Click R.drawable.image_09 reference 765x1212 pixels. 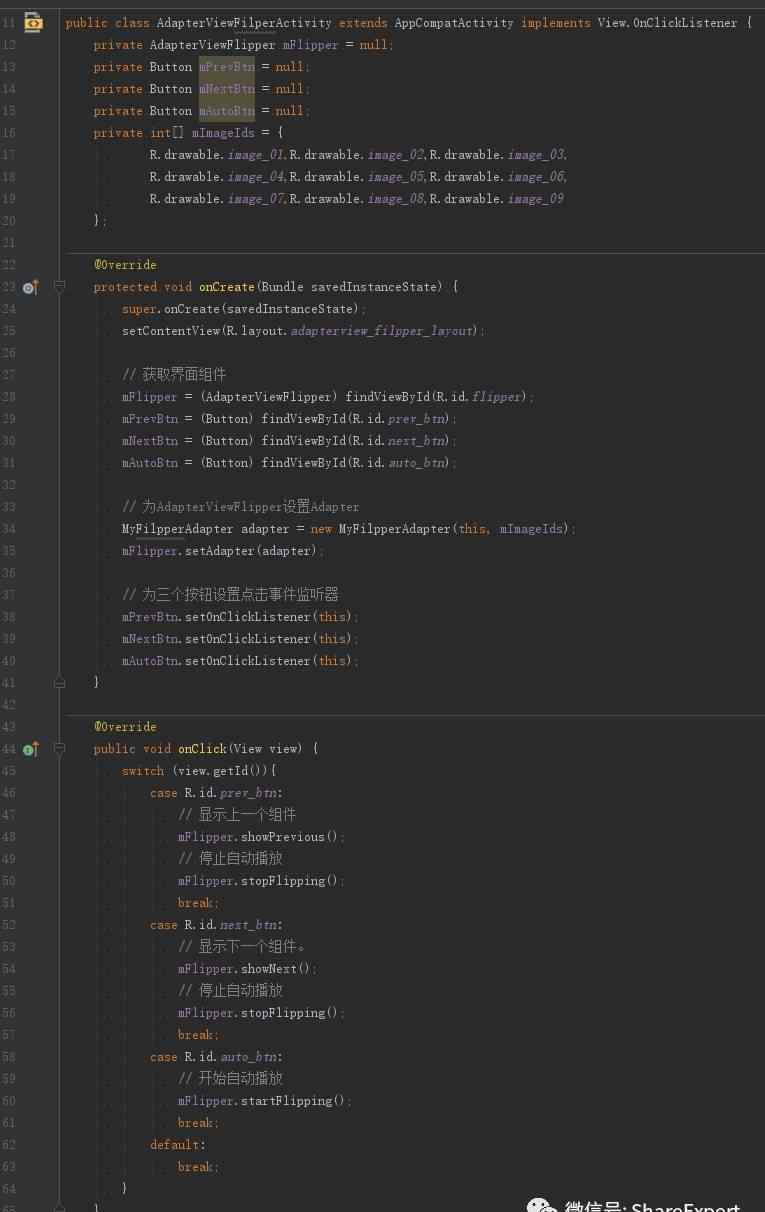coord(497,199)
